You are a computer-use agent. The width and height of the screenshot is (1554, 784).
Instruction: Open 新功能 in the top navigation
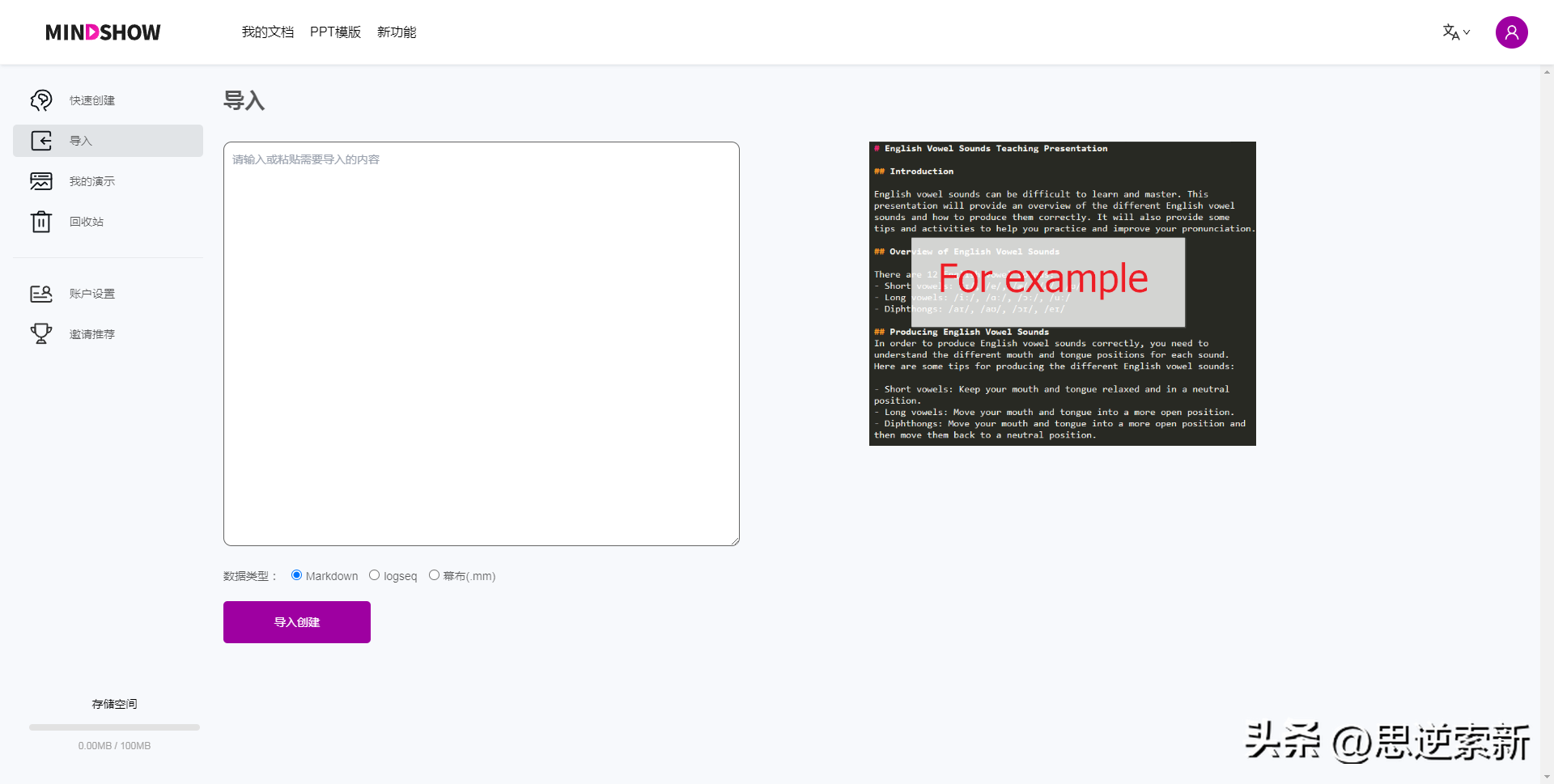pyautogui.click(x=397, y=32)
